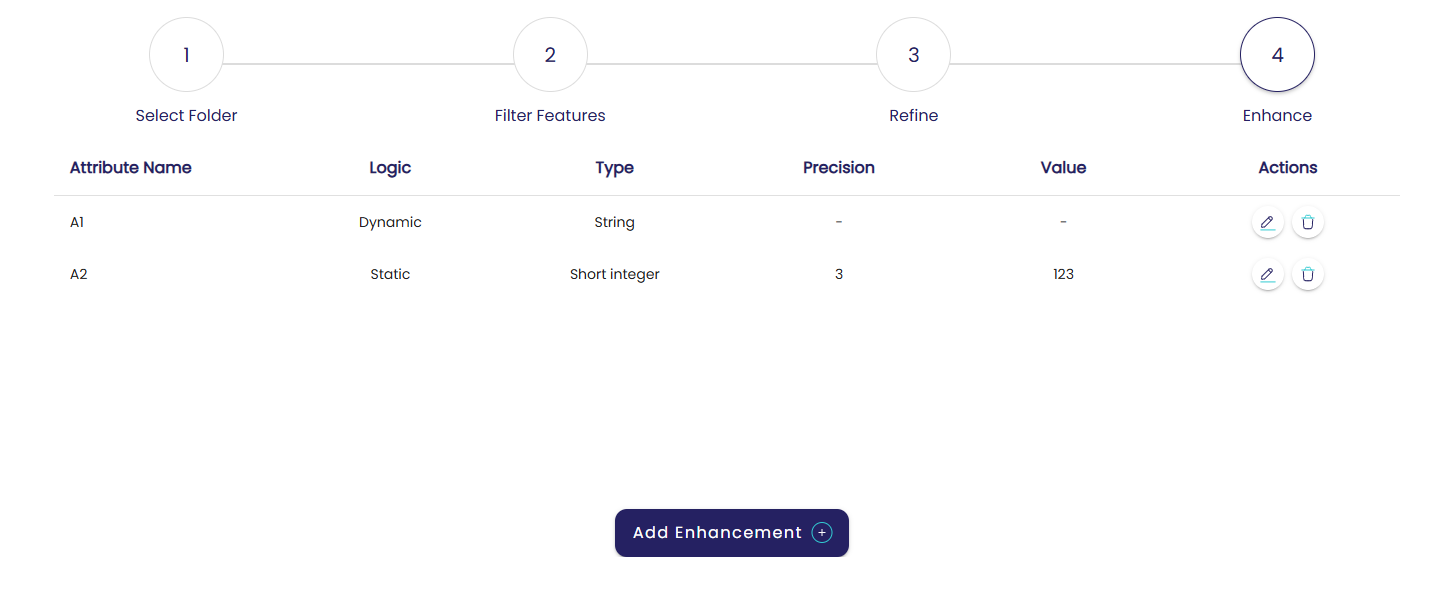
Task: Edit the A1 attribute row
Action: (x=1267, y=222)
